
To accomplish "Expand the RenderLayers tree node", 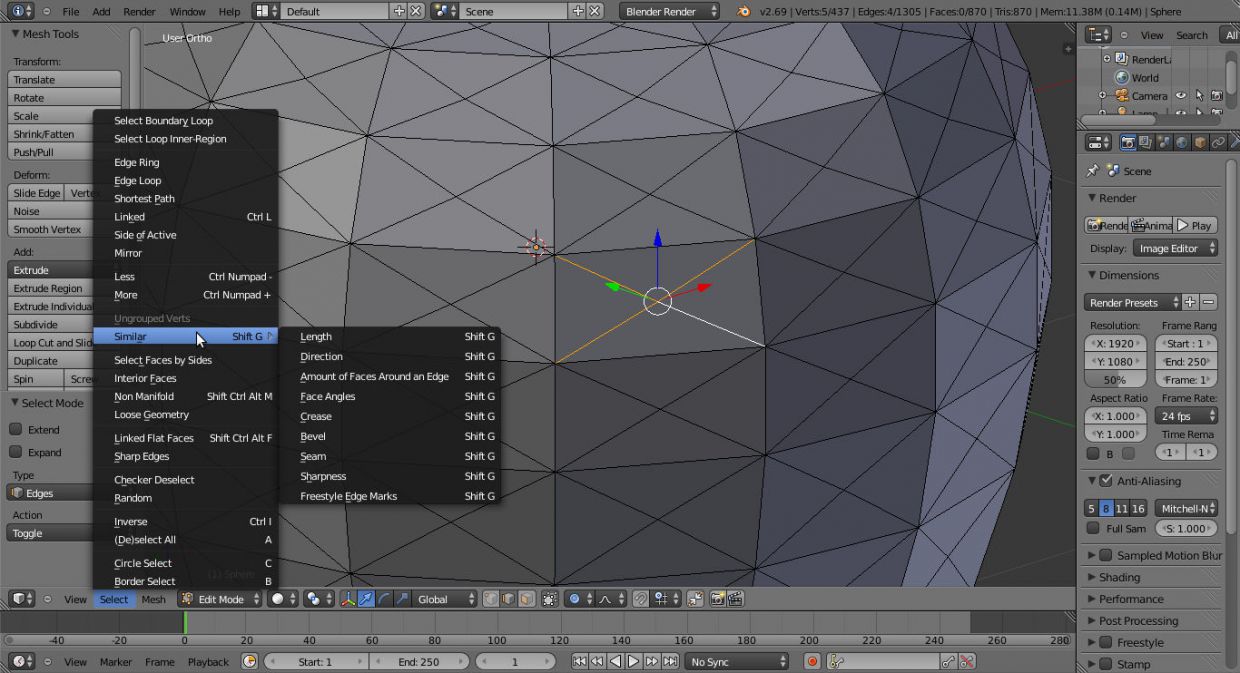I will point(1107,59).
